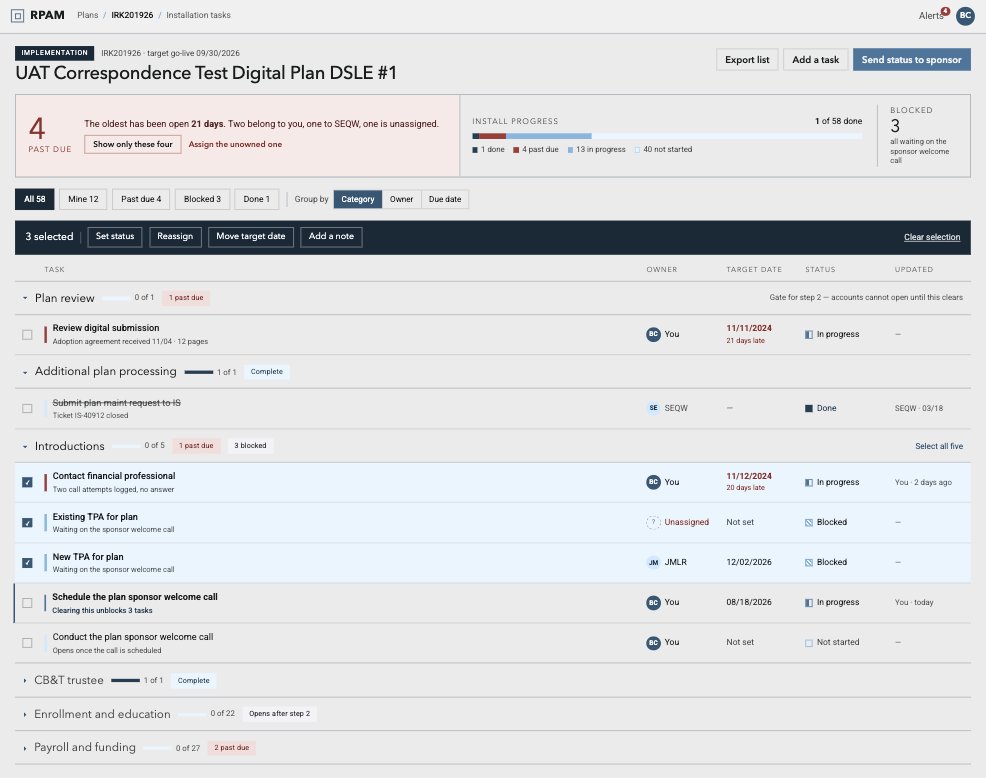Click the Done status icon for Submit plan maint
The height and width of the screenshot is (778, 986).
click(x=809, y=408)
